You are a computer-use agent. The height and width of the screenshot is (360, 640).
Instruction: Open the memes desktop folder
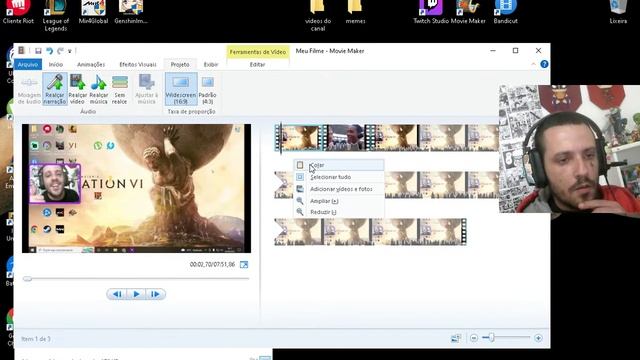[355, 12]
